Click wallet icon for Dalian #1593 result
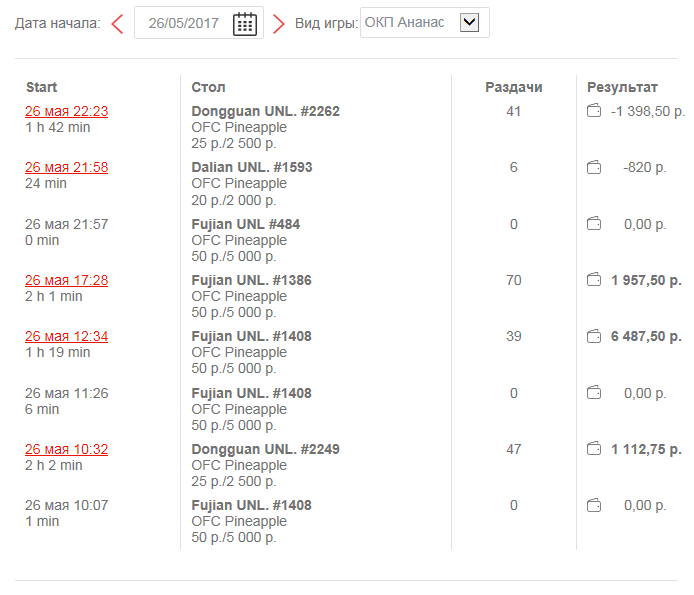This screenshot has width=694, height=595. click(x=593, y=167)
